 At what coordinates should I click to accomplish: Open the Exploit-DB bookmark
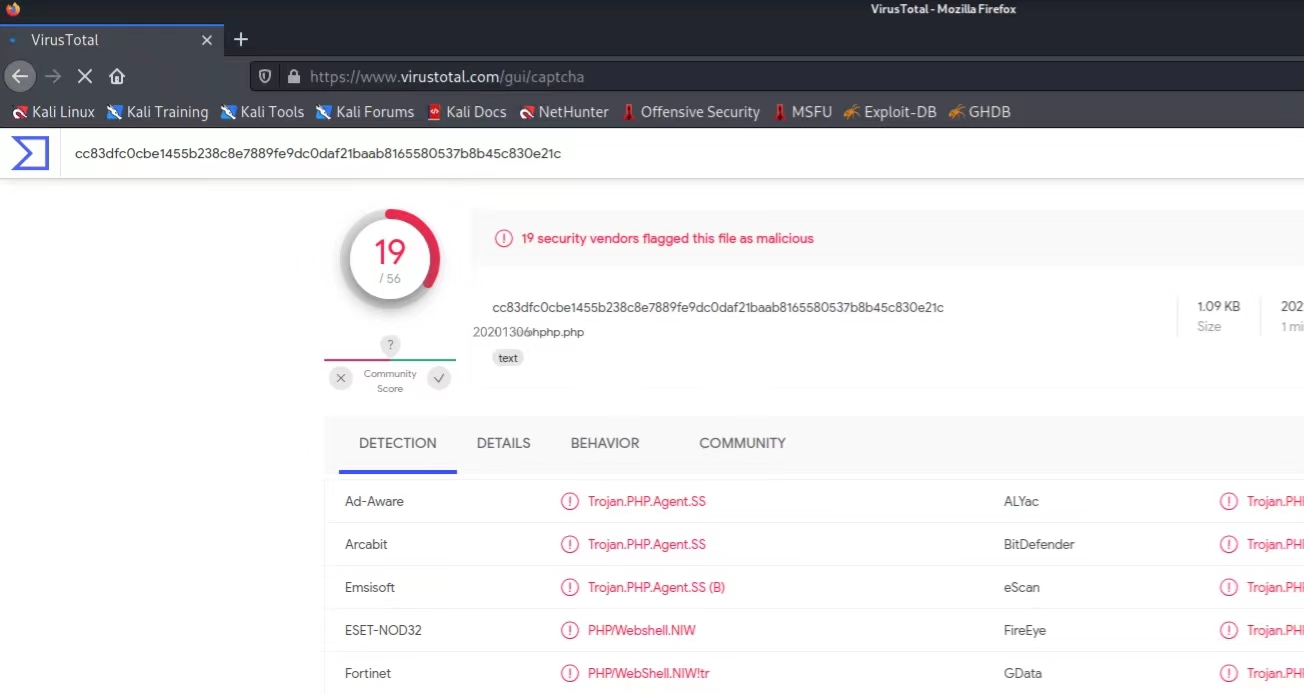click(x=890, y=112)
